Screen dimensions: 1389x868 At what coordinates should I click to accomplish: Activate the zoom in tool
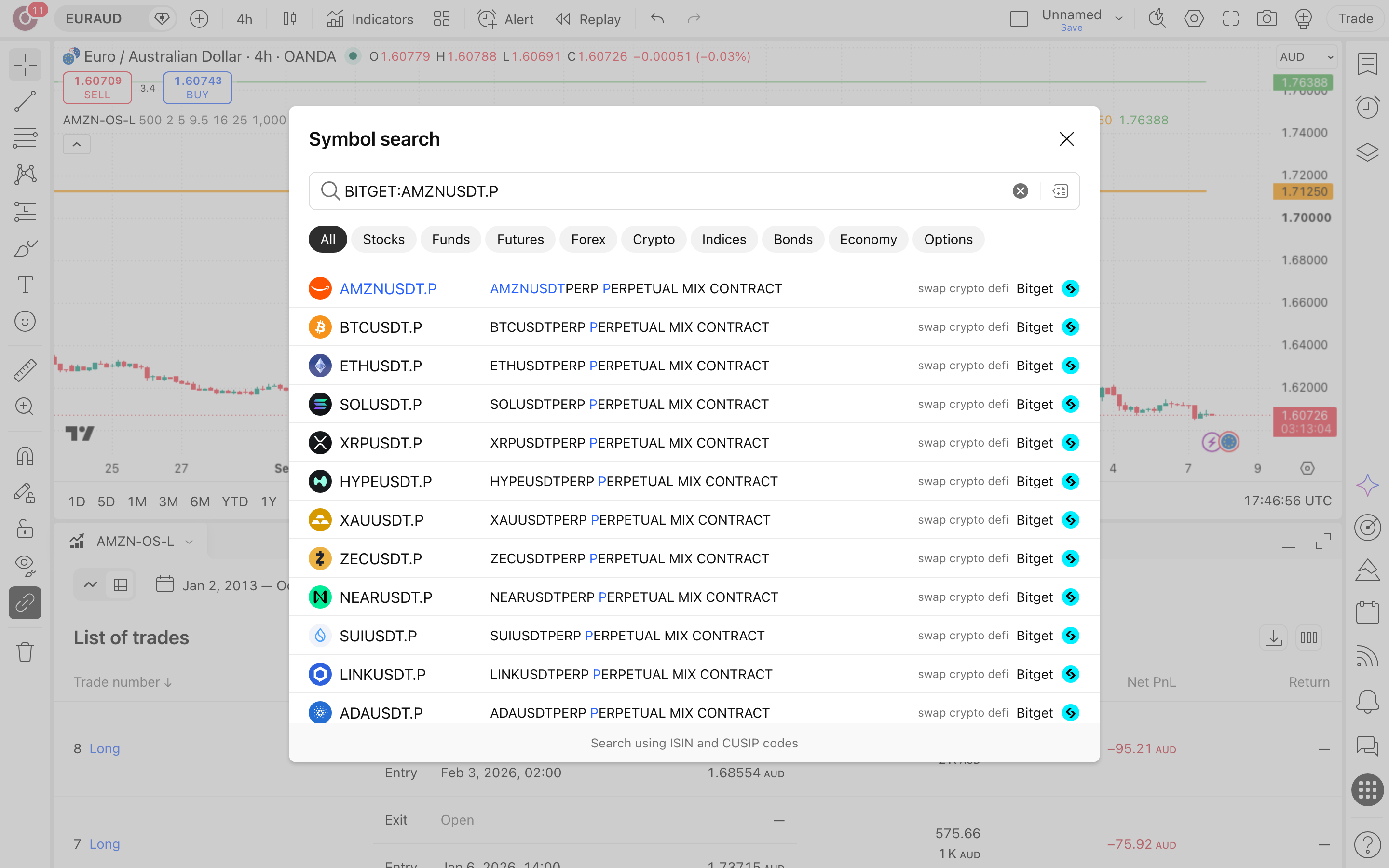coord(25,407)
